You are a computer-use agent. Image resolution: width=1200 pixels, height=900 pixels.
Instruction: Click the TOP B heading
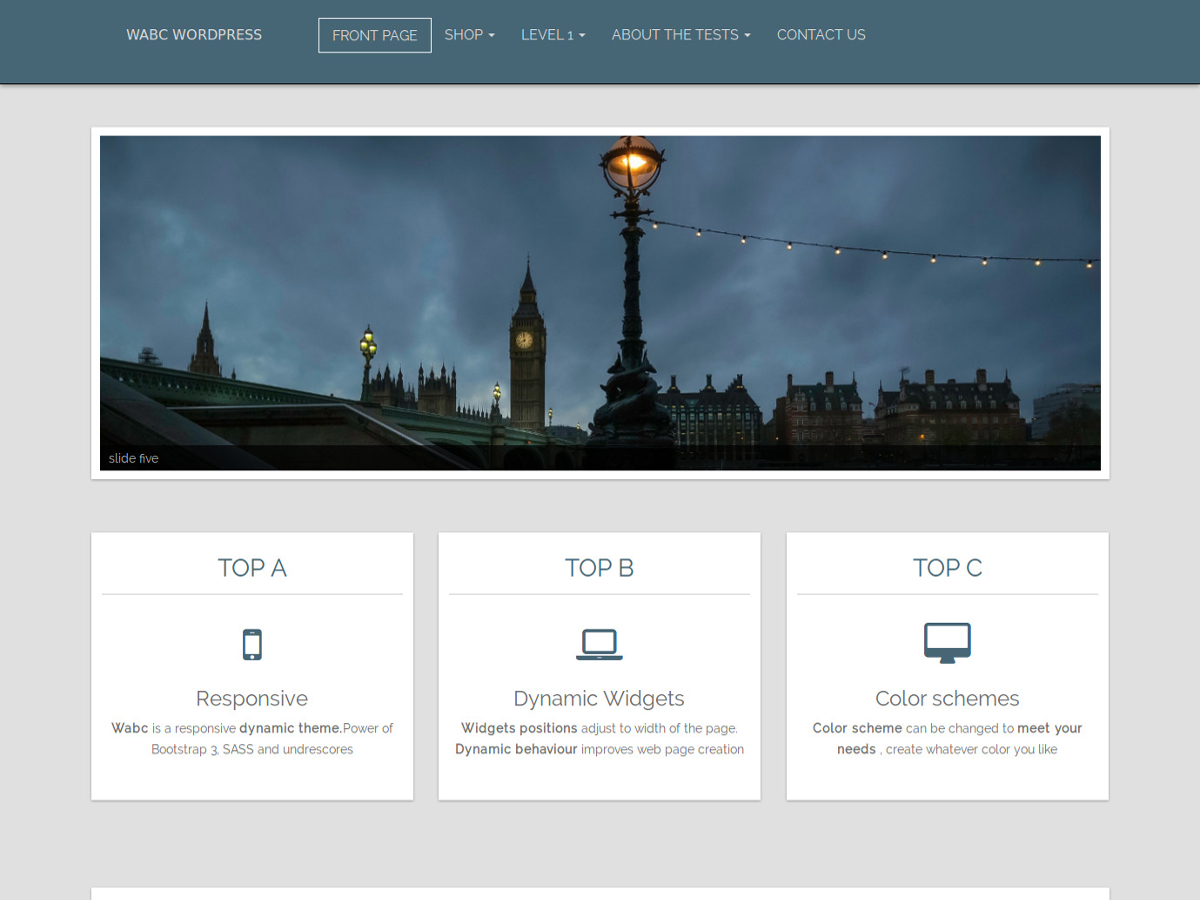click(599, 567)
